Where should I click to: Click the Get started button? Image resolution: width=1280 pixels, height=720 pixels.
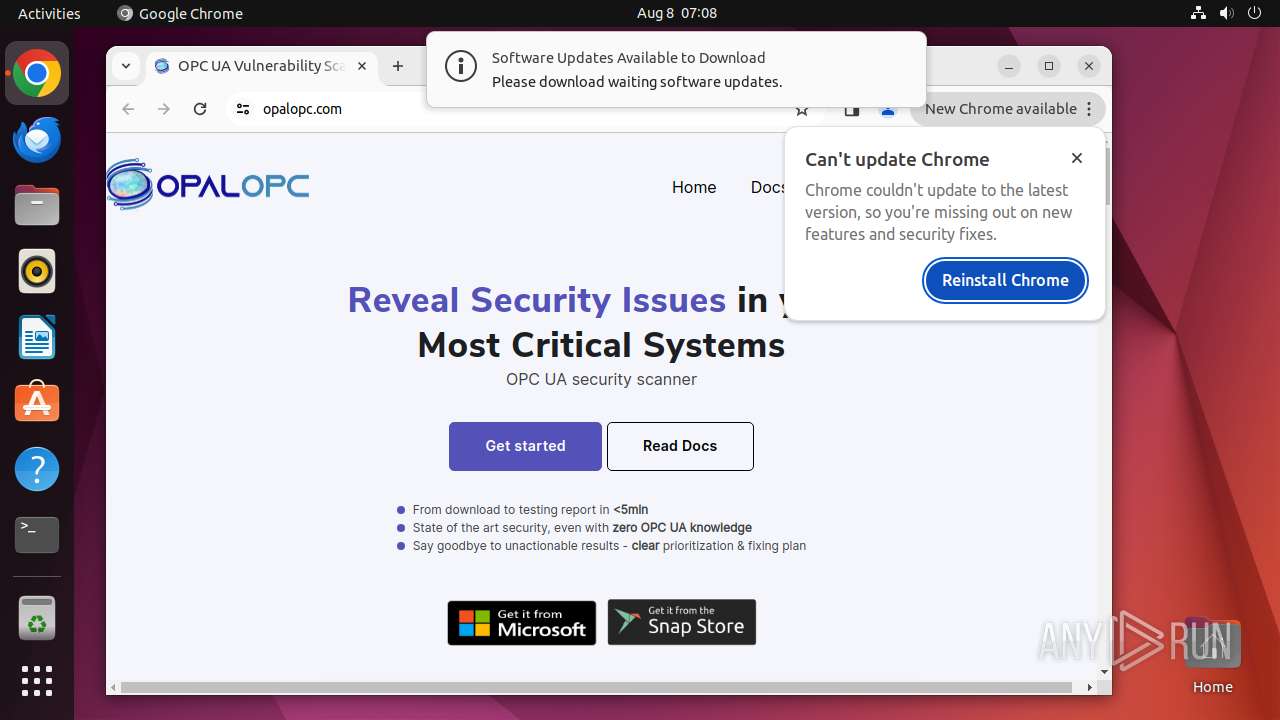pyautogui.click(x=525, y=446)
